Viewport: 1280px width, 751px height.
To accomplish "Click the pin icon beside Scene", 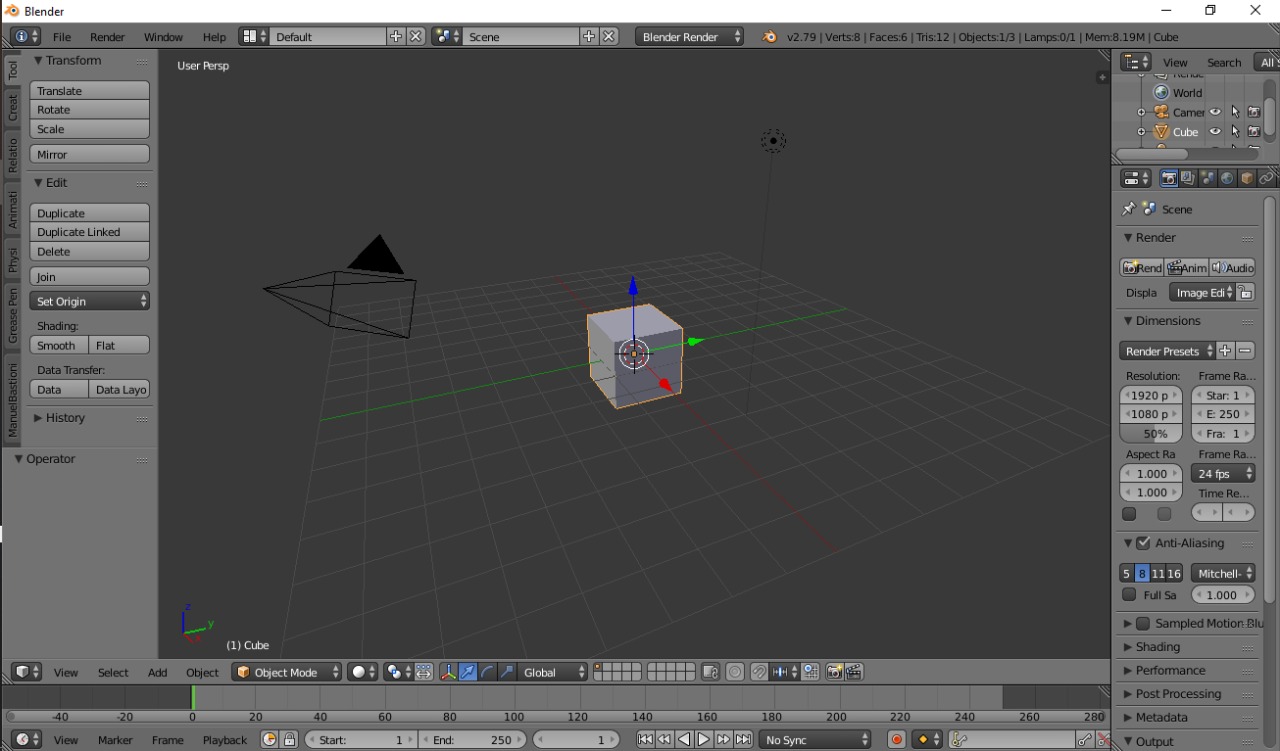I will point(1129,209).
